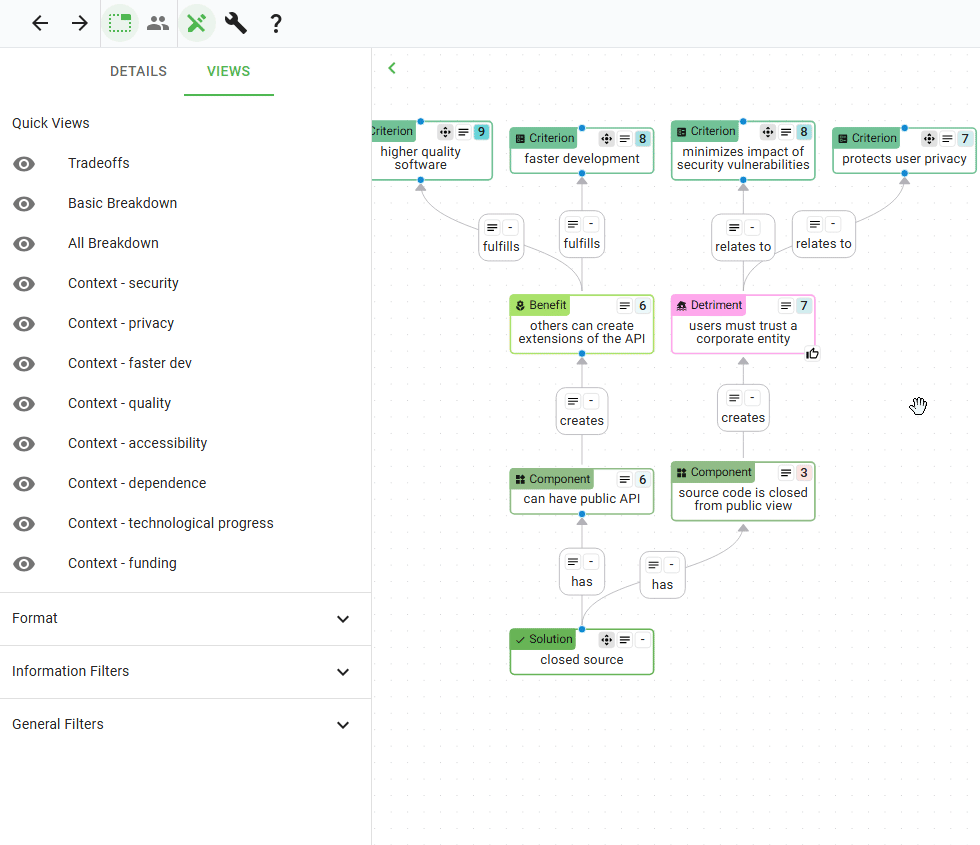Toggle the Context - faster dev eye icon
980x845 pixels.
(24, 364)
